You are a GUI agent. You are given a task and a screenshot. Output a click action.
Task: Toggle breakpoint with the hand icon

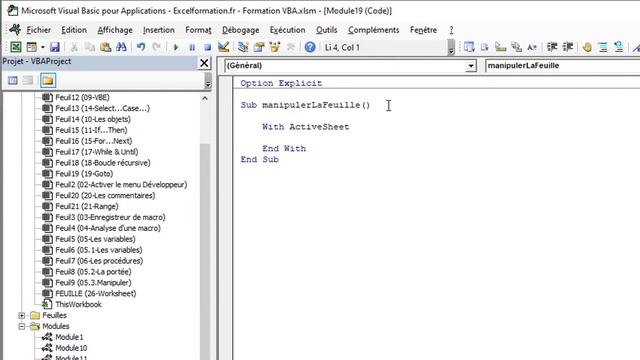pos(587,47)
